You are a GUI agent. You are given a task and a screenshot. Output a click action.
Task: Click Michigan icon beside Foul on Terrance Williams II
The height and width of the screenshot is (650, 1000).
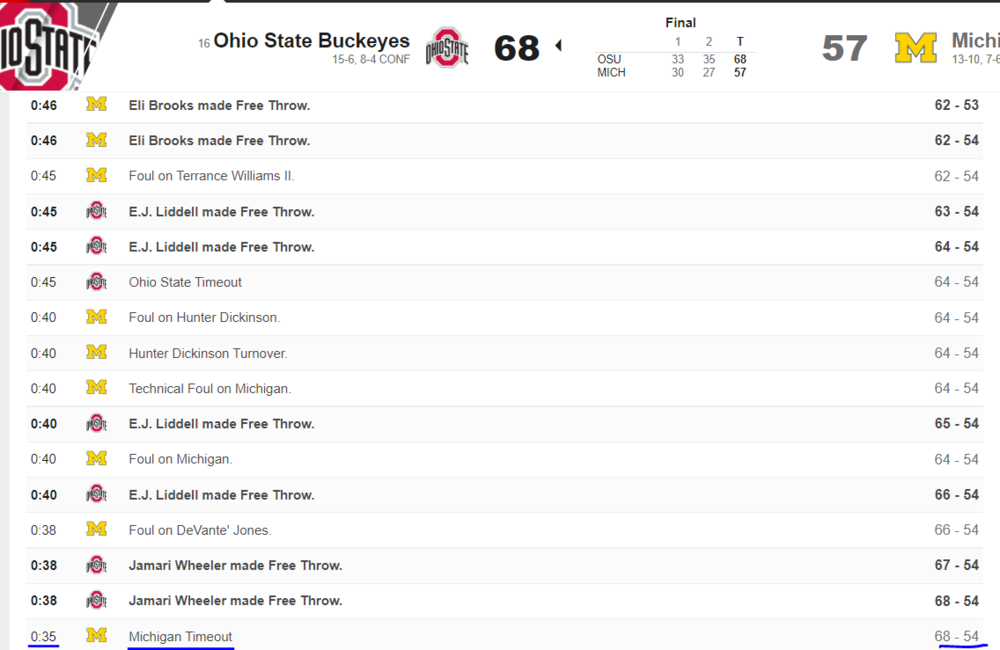click(x=96, y=176)
